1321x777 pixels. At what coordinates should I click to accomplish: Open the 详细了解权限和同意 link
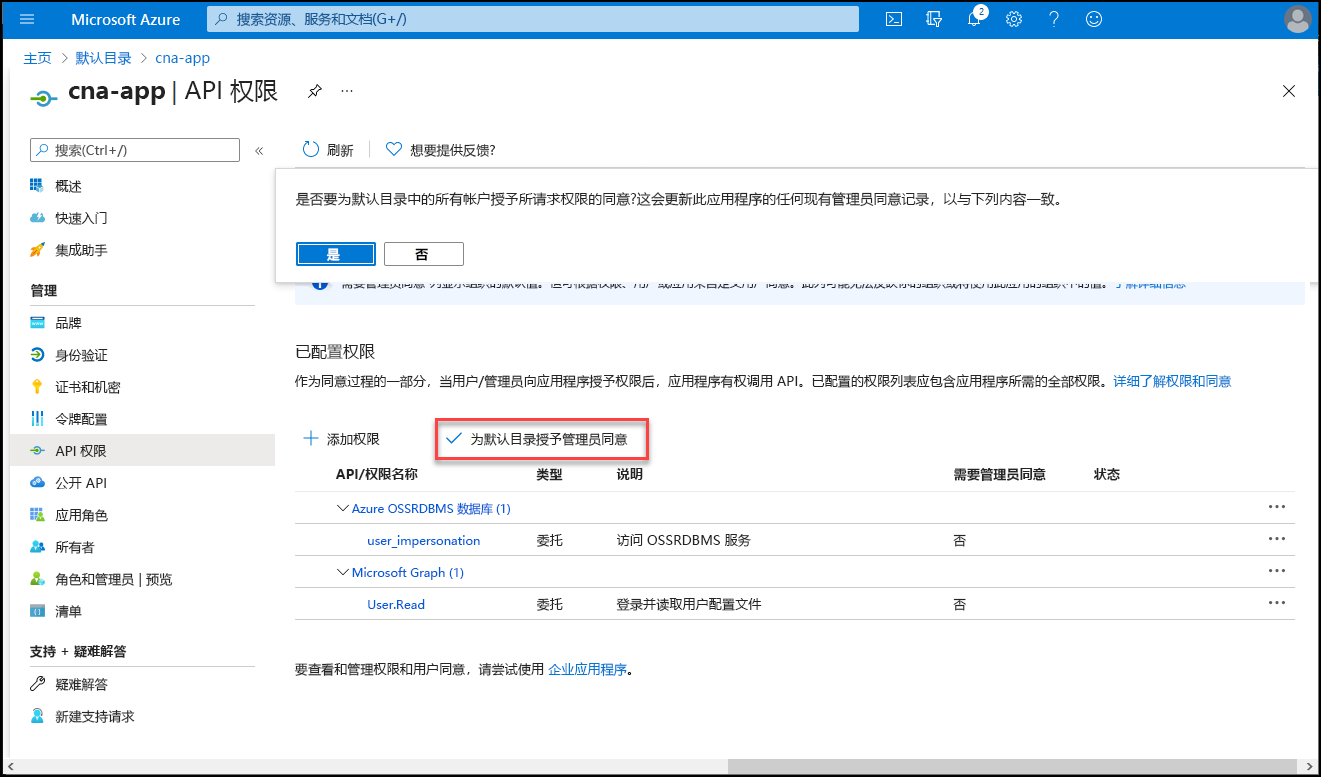(x=1172, y=381)
